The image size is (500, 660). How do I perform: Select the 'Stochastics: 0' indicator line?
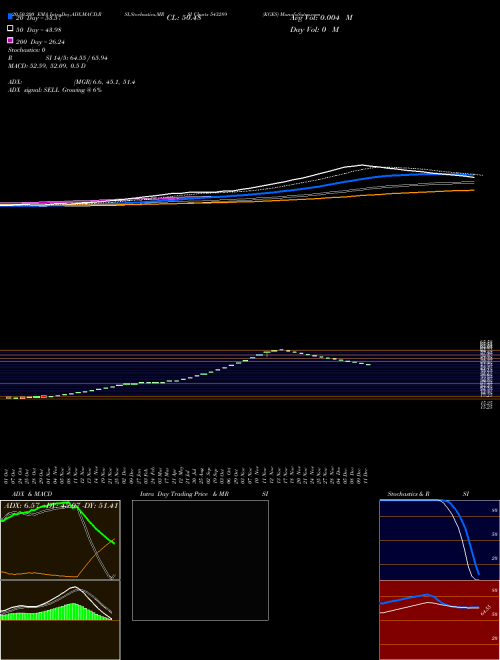coord(27,50)
